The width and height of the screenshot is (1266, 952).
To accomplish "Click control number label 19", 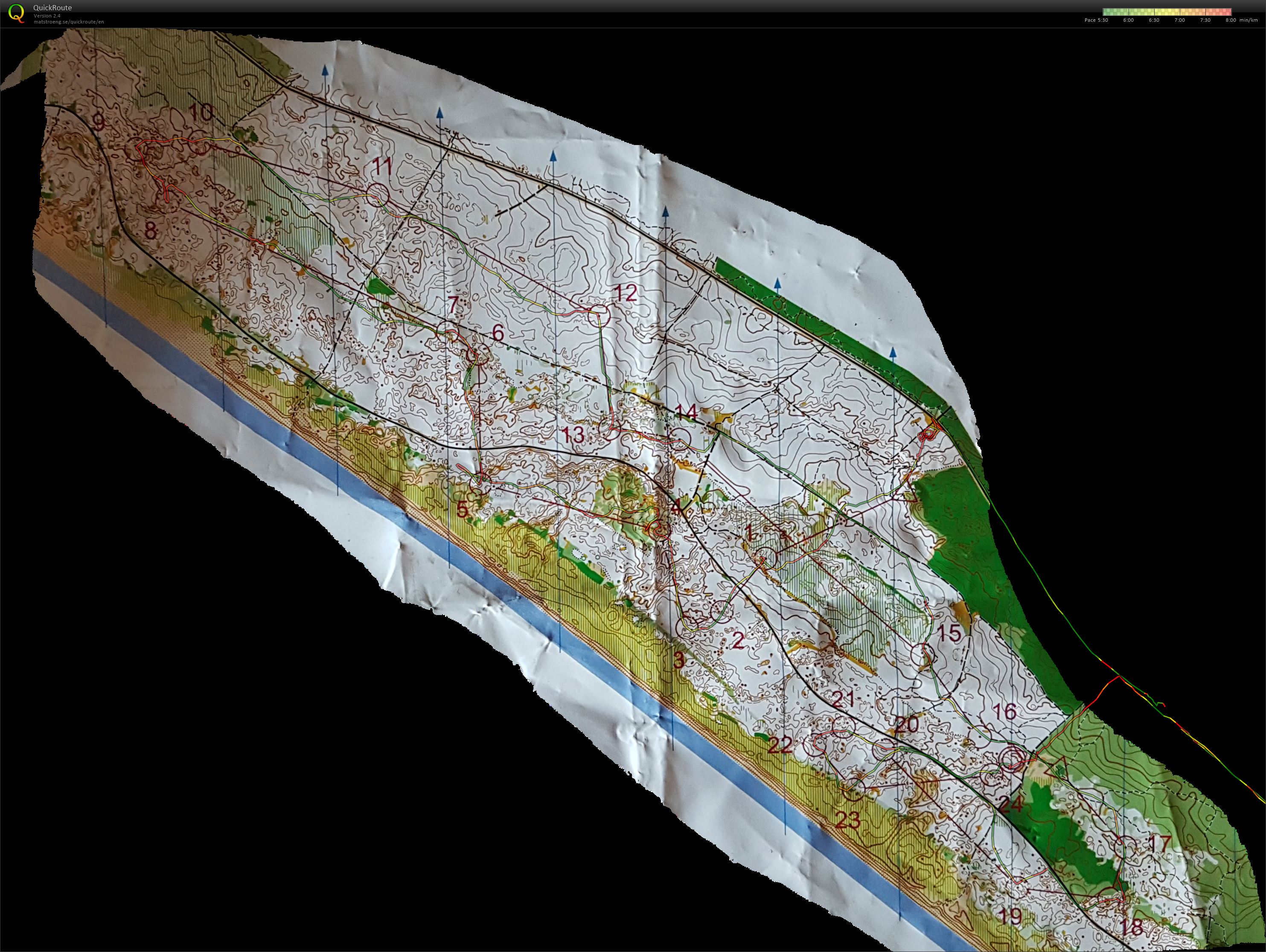I will [1011, 916].
